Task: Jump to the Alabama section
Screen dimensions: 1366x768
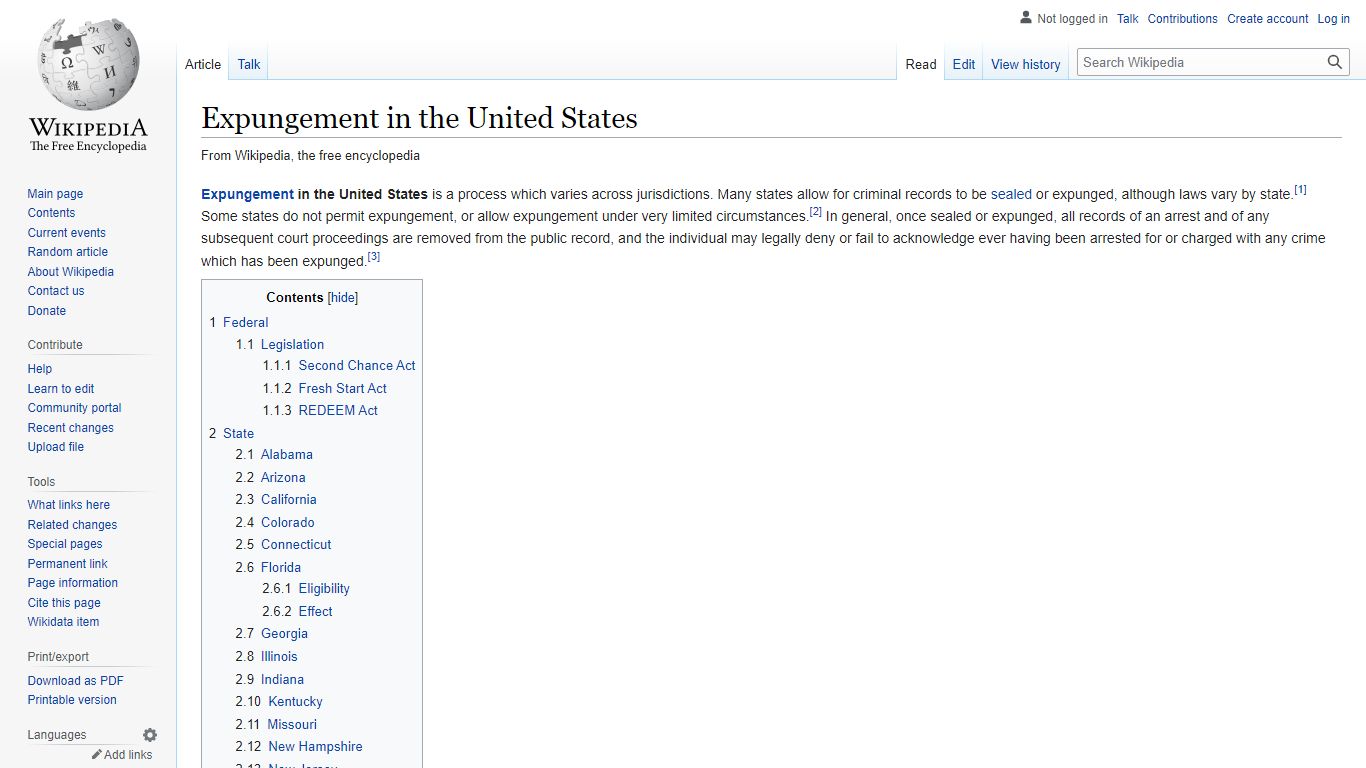Action: (274, 454)
